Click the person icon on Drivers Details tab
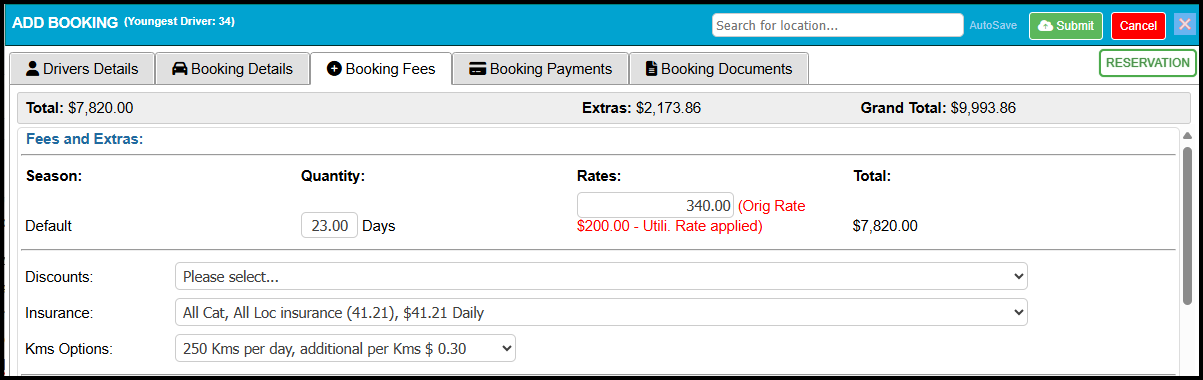The image size is (1203, 380). point(32,69)
